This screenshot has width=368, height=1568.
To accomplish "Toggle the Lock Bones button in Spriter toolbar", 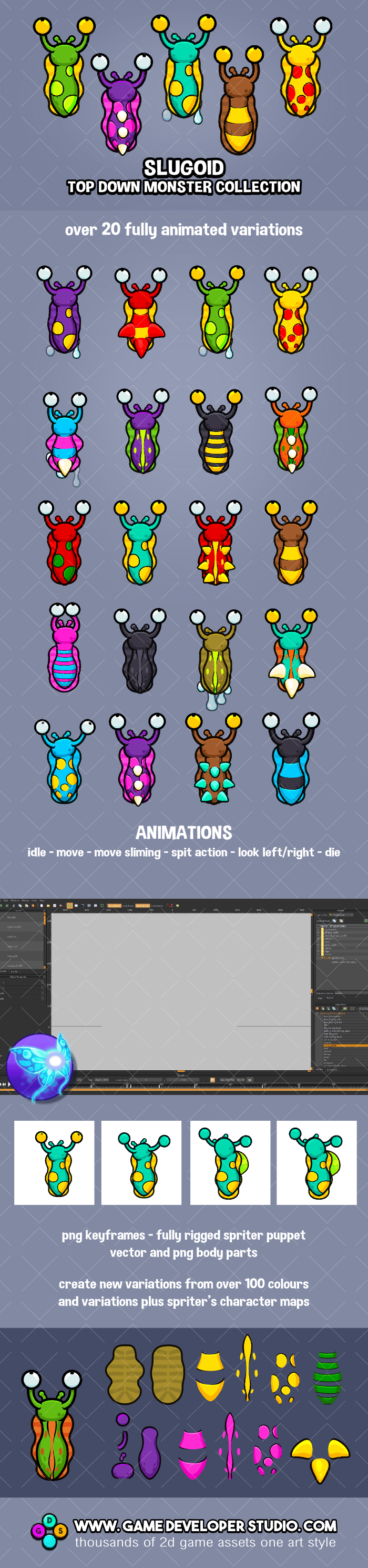I will coord(128,906).
